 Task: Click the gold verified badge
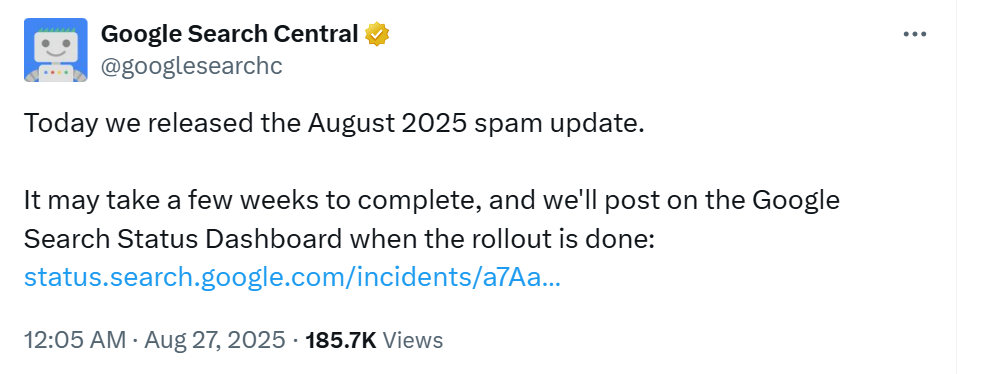377,34
